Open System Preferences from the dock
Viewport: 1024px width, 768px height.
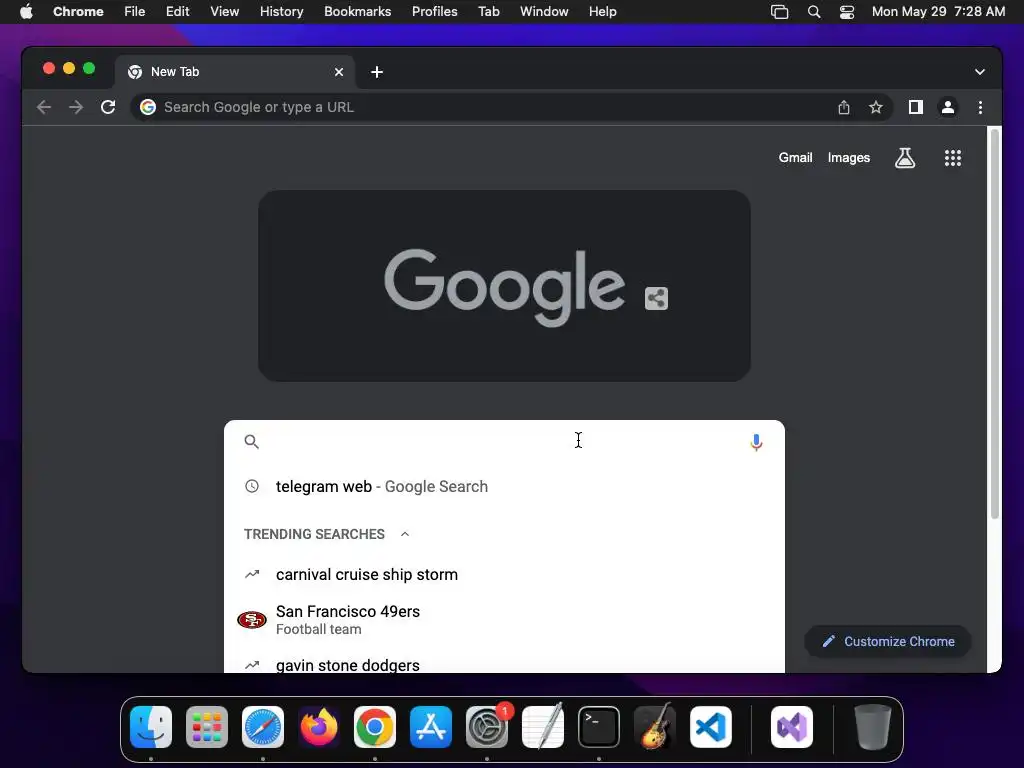487,727
